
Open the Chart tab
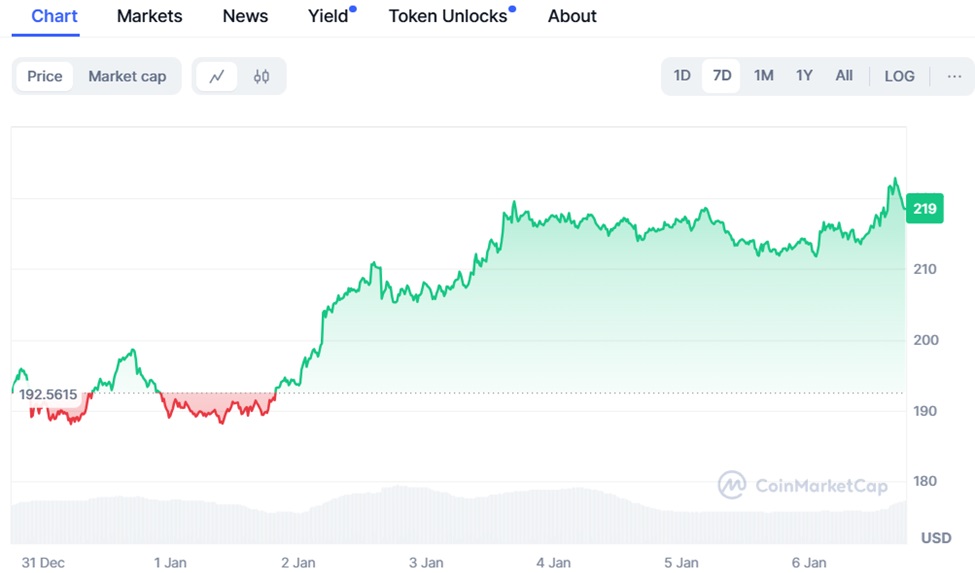coord(55,16)
